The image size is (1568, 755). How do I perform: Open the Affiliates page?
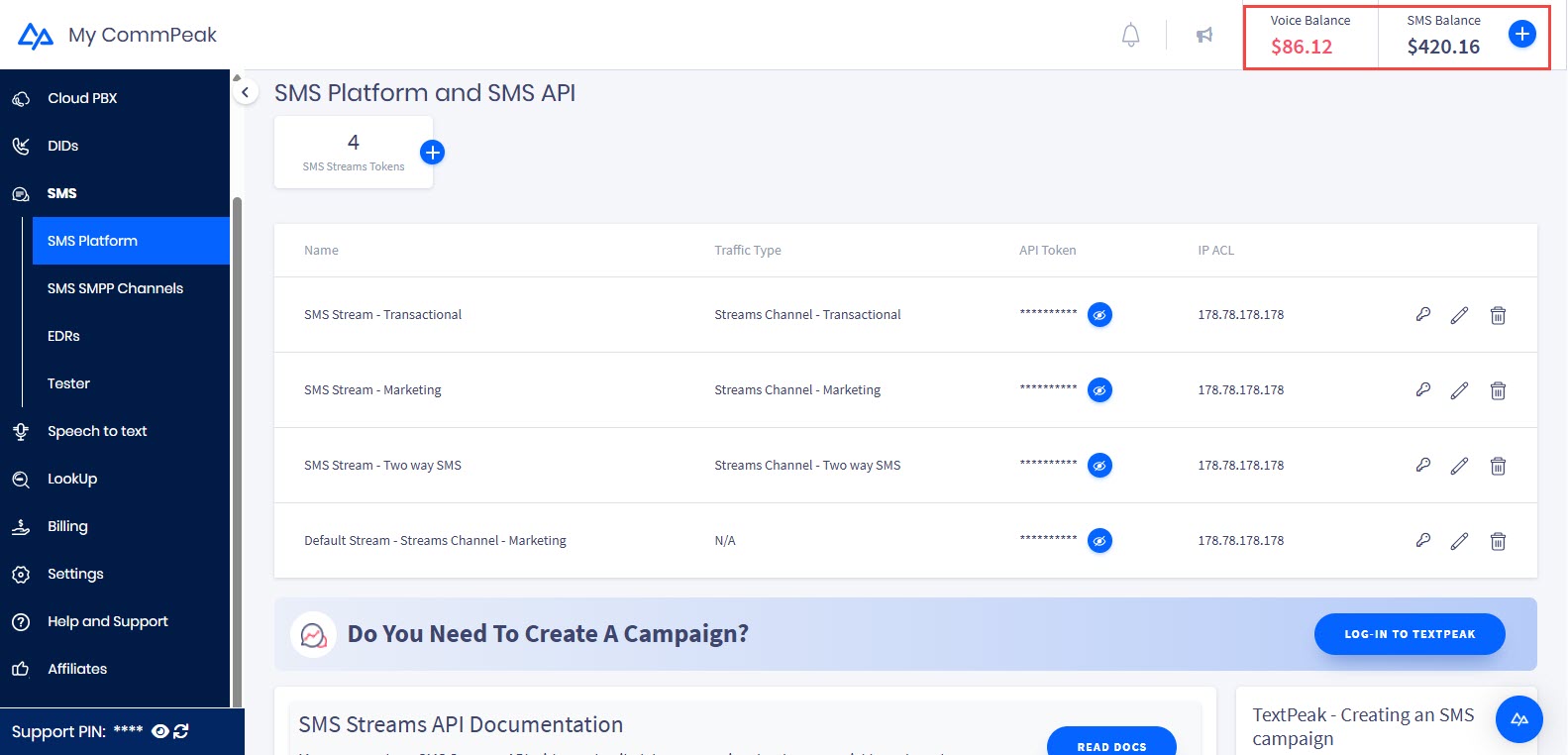click(x=77, y=669)
